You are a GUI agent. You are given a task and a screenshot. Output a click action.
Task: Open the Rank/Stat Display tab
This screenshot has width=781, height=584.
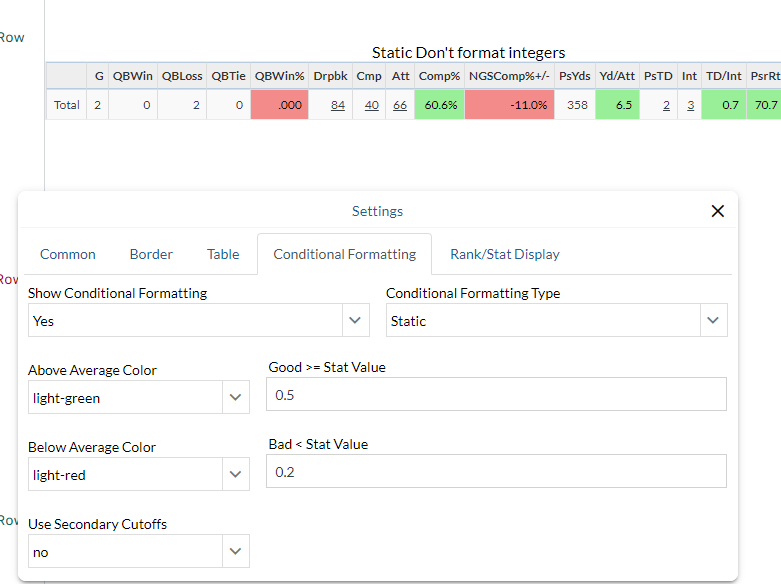(x=504, y=254)
